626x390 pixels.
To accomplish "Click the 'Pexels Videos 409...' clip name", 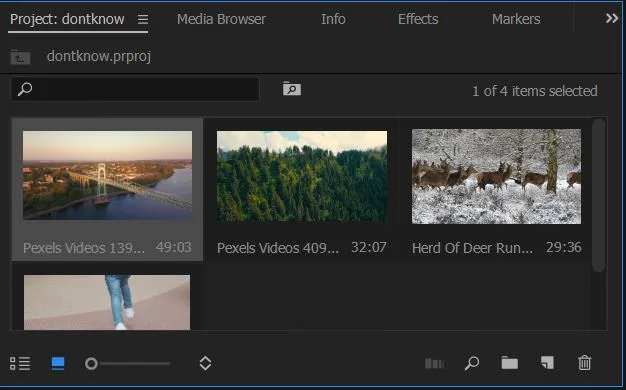I will (278, 248).
